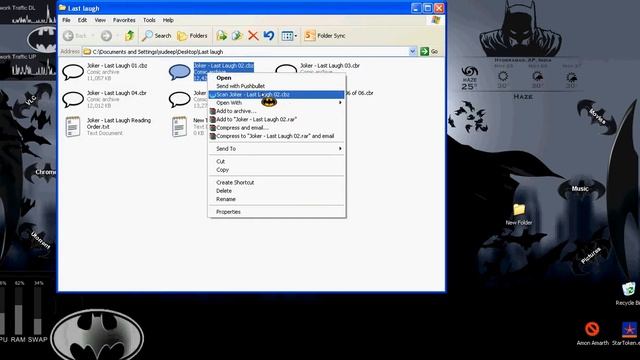Select Joker - Last Laugh 03.cbr file name
The width and height of the screenshot is (640, 360).
coord(330,65)
